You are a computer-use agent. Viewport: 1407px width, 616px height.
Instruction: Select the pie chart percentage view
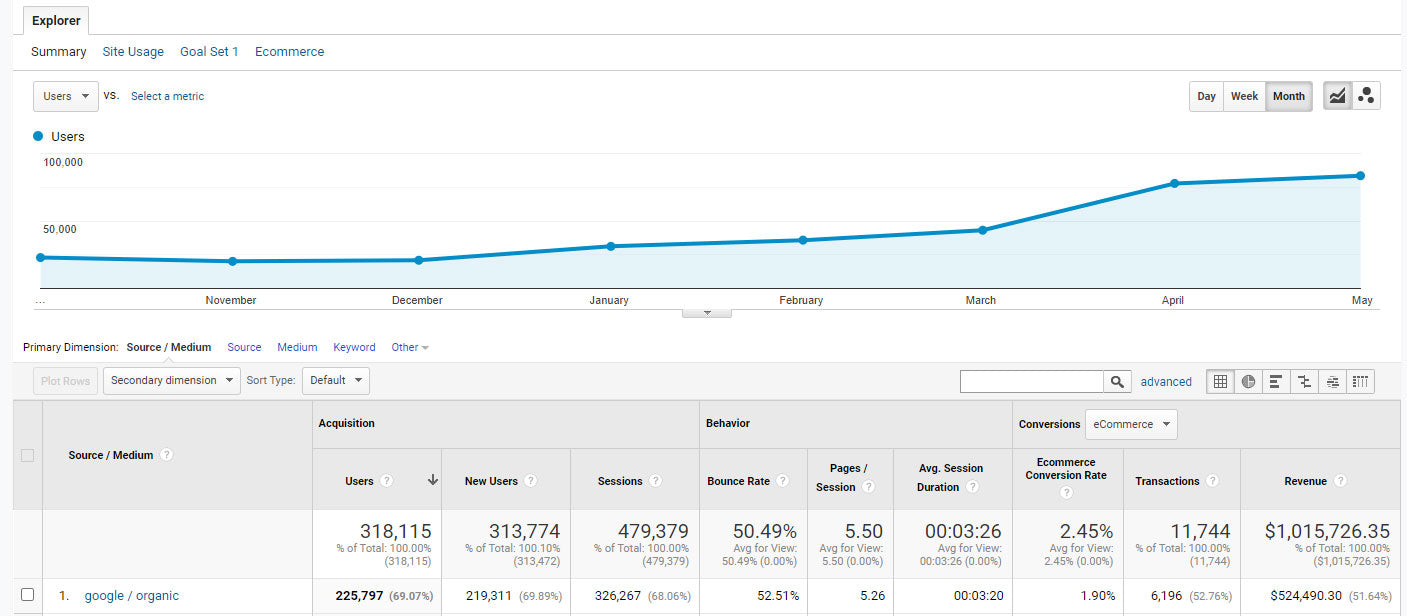pyautogui.click(x=1248, y=381)
